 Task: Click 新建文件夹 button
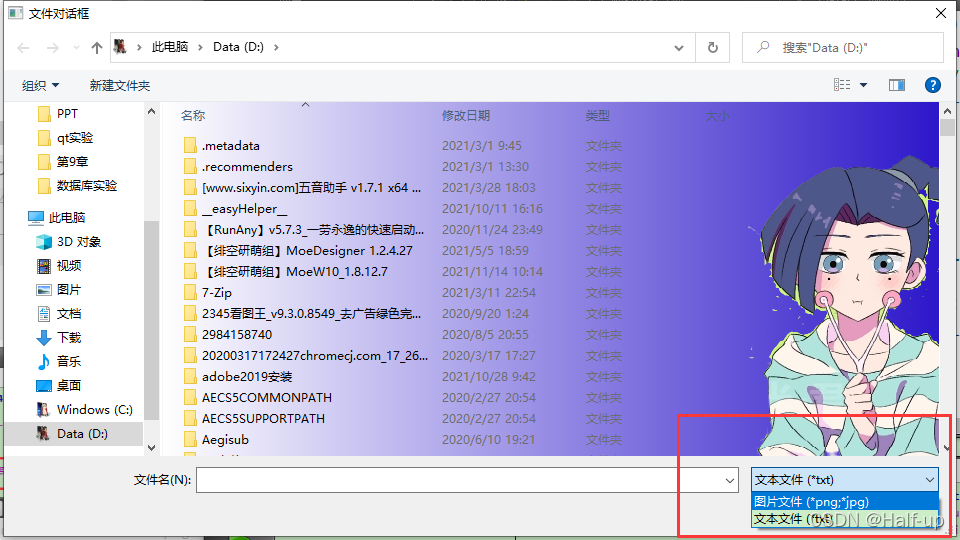tap(120, 85)
